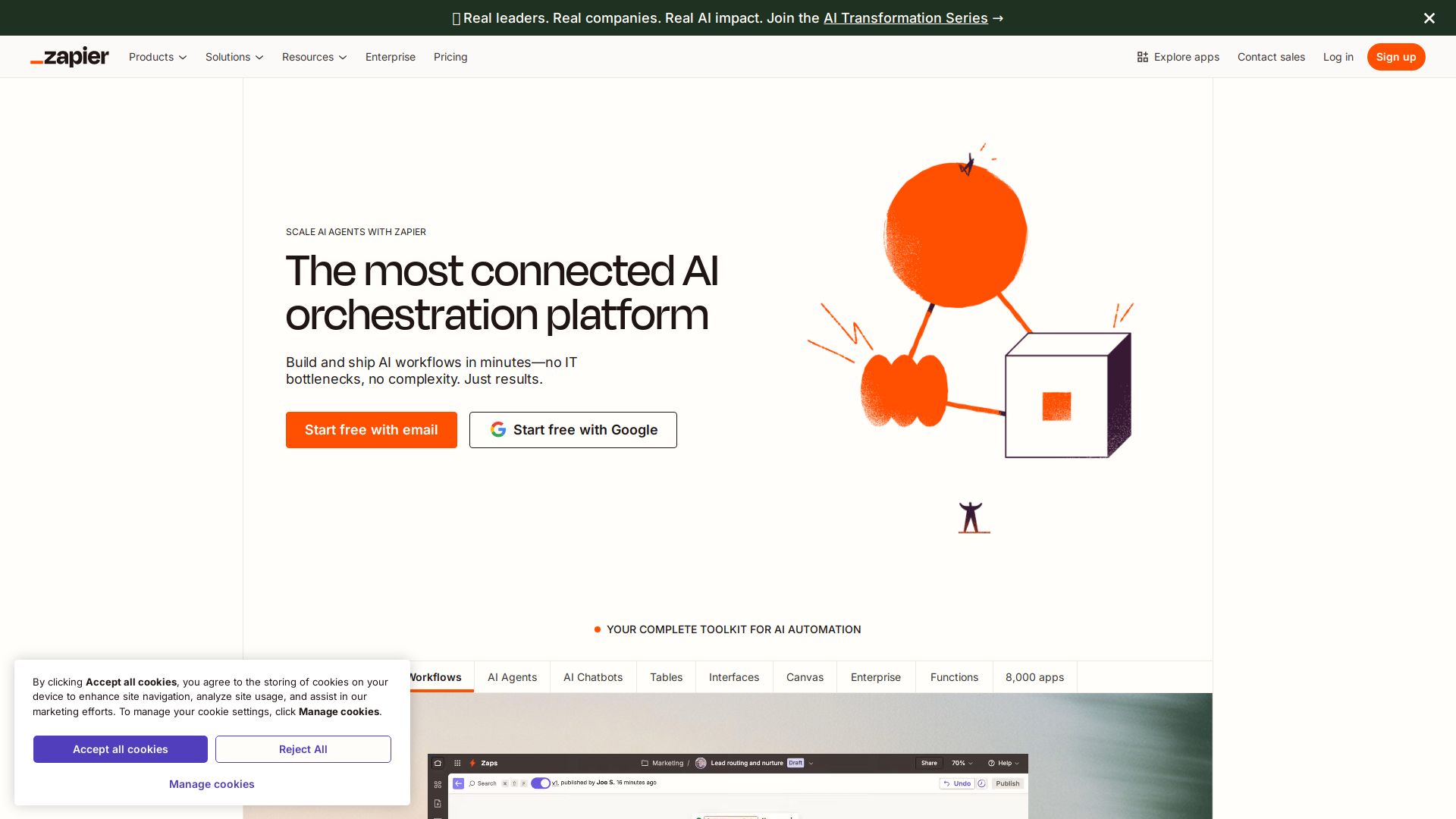Switch to the AI Agents tab
This screenshot has height=819, width=1456.
coord(512,677)
